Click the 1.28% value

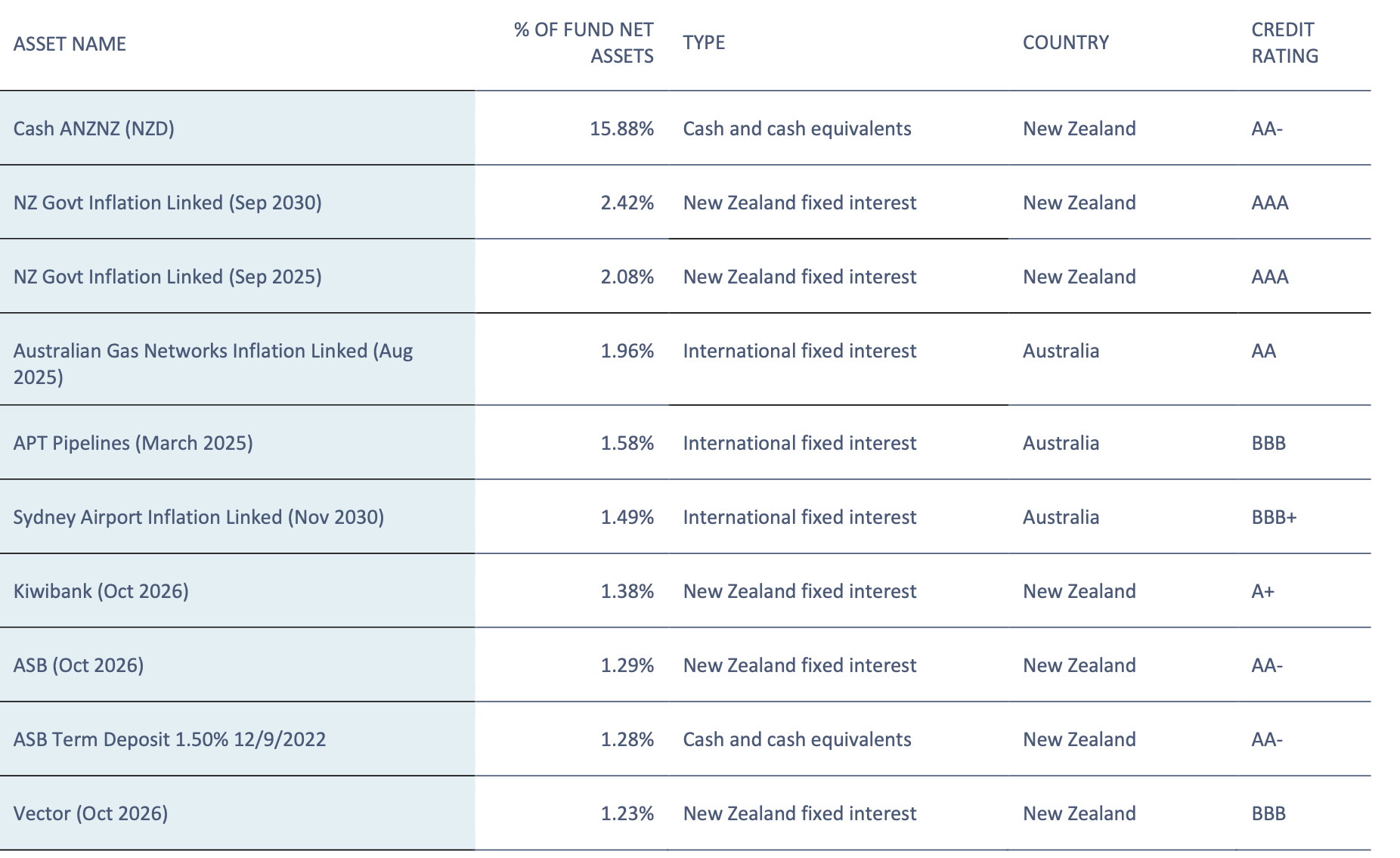click(x=627, y=739)
